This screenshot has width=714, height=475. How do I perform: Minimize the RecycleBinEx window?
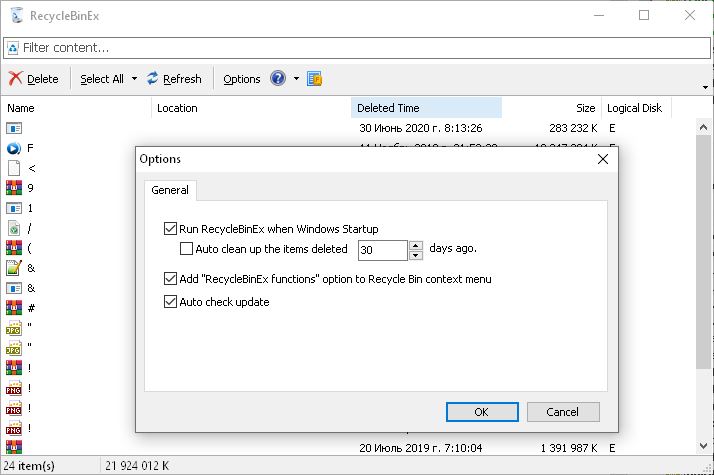coord(599,15)
